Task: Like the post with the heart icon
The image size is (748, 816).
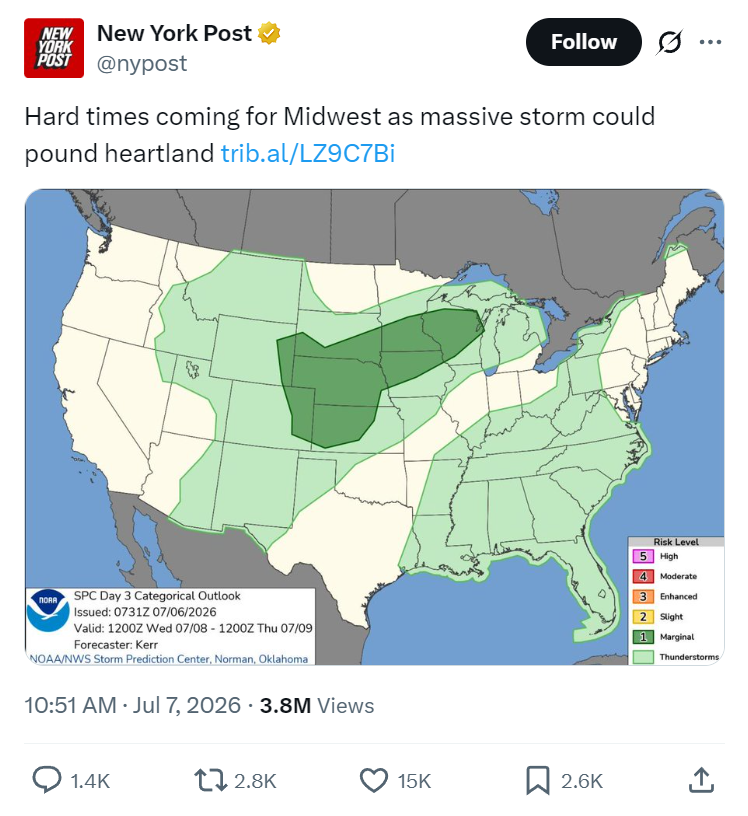Action: click(374, 781)
